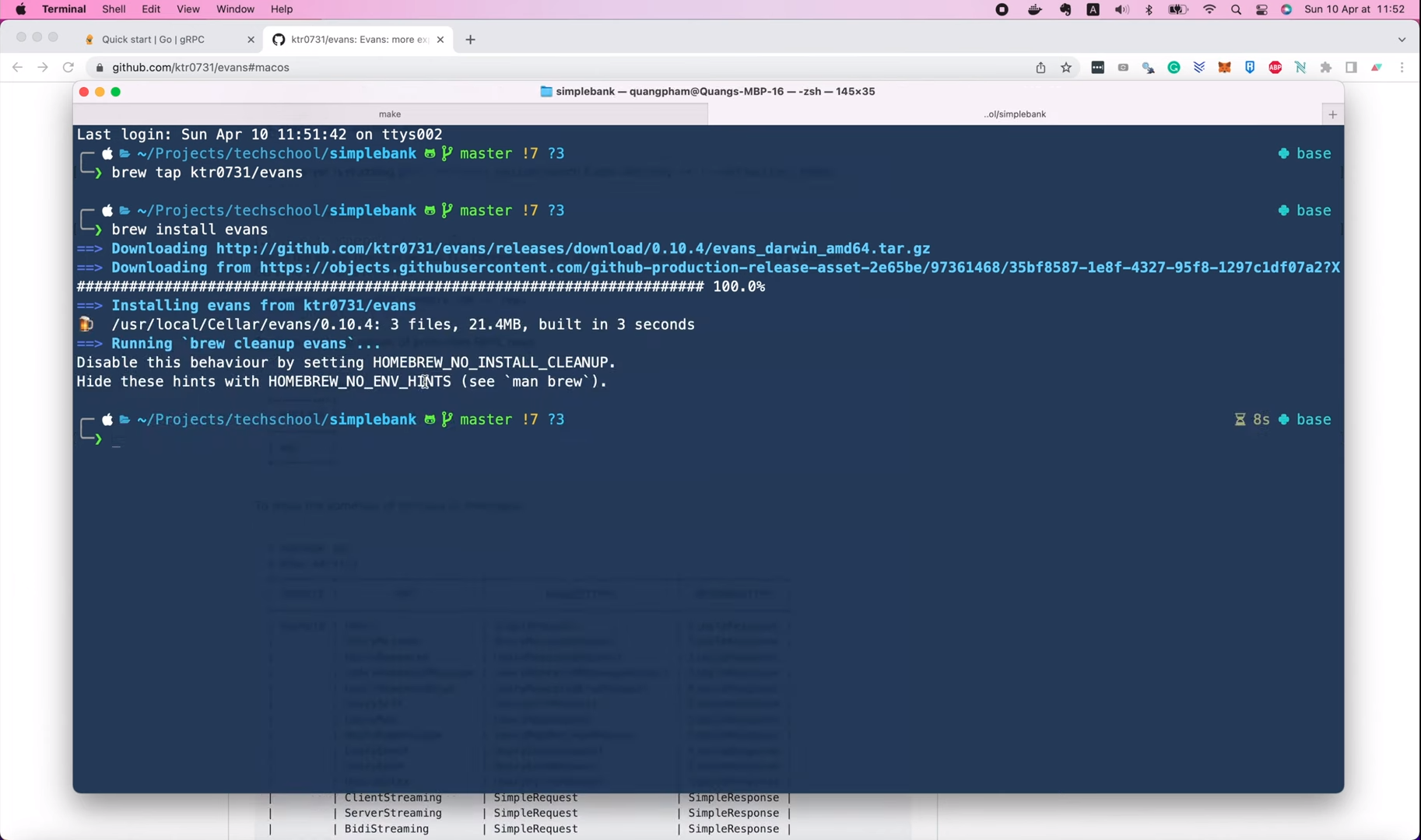The image size is (1421, 840).
Task: Click the battery status icon
Action: (x=1178, y=9)
